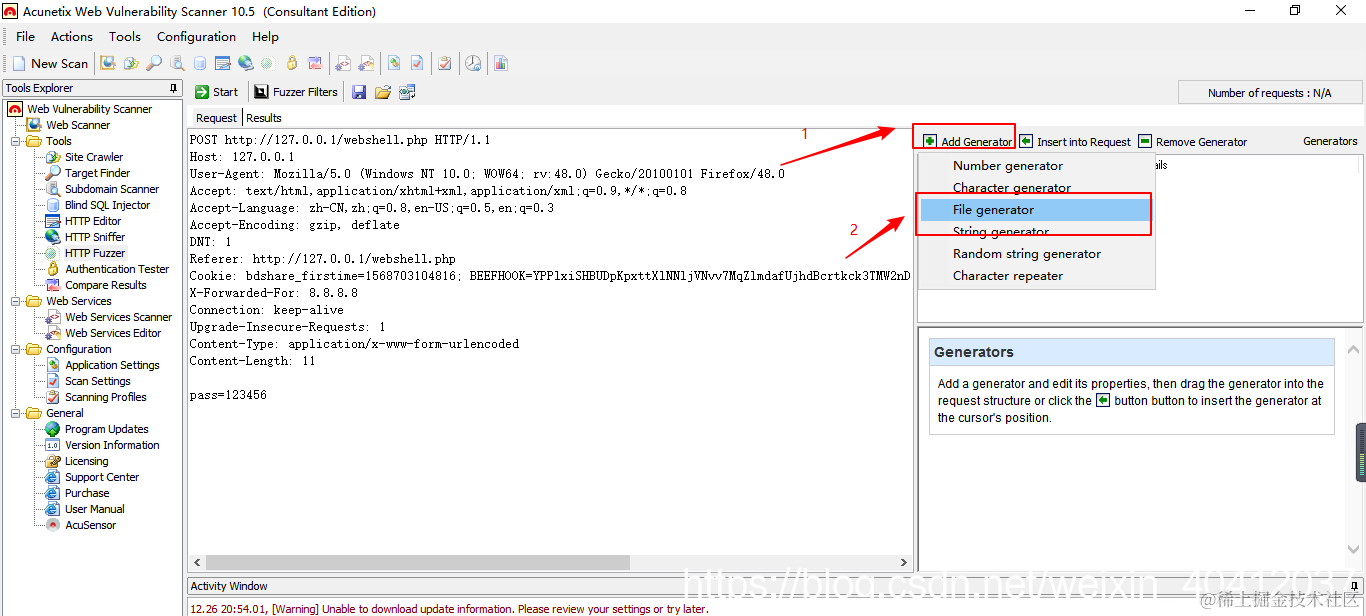This screenshot has width=1366, height=616.
Task: Click Insert into Request arrow icon
Action: pyautogui.click(x=1026, y=141)
